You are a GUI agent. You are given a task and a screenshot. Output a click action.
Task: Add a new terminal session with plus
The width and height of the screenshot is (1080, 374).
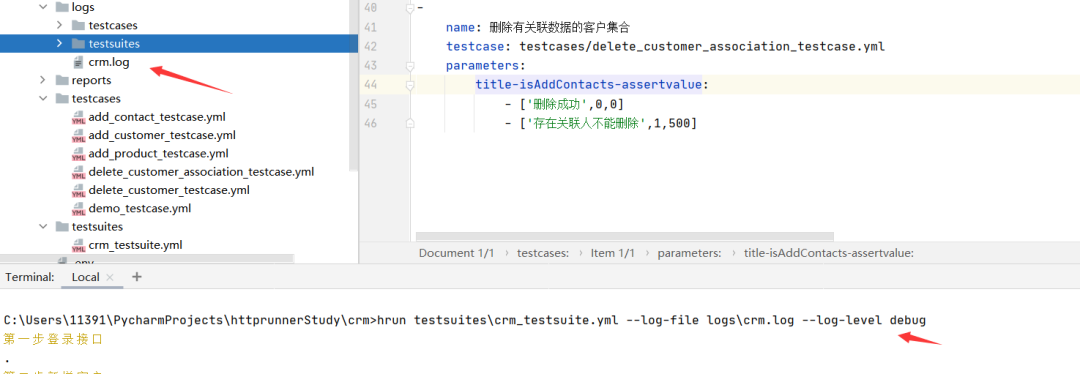(136, 277)
